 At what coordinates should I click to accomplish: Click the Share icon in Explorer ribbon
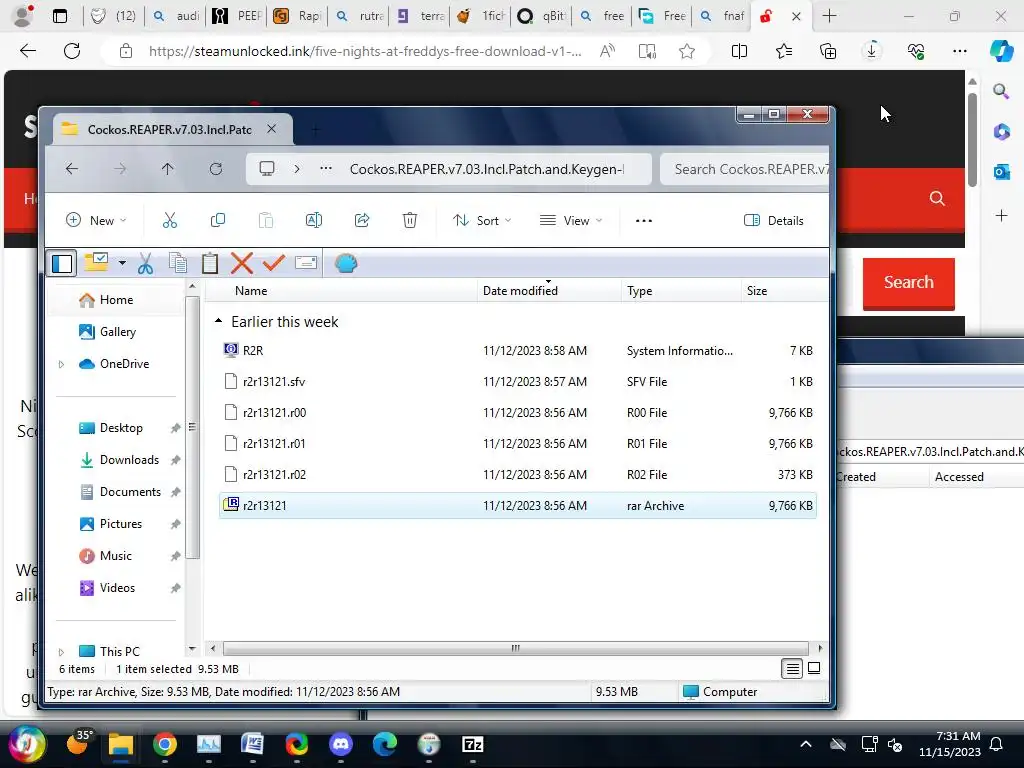[x=362, y=221]
